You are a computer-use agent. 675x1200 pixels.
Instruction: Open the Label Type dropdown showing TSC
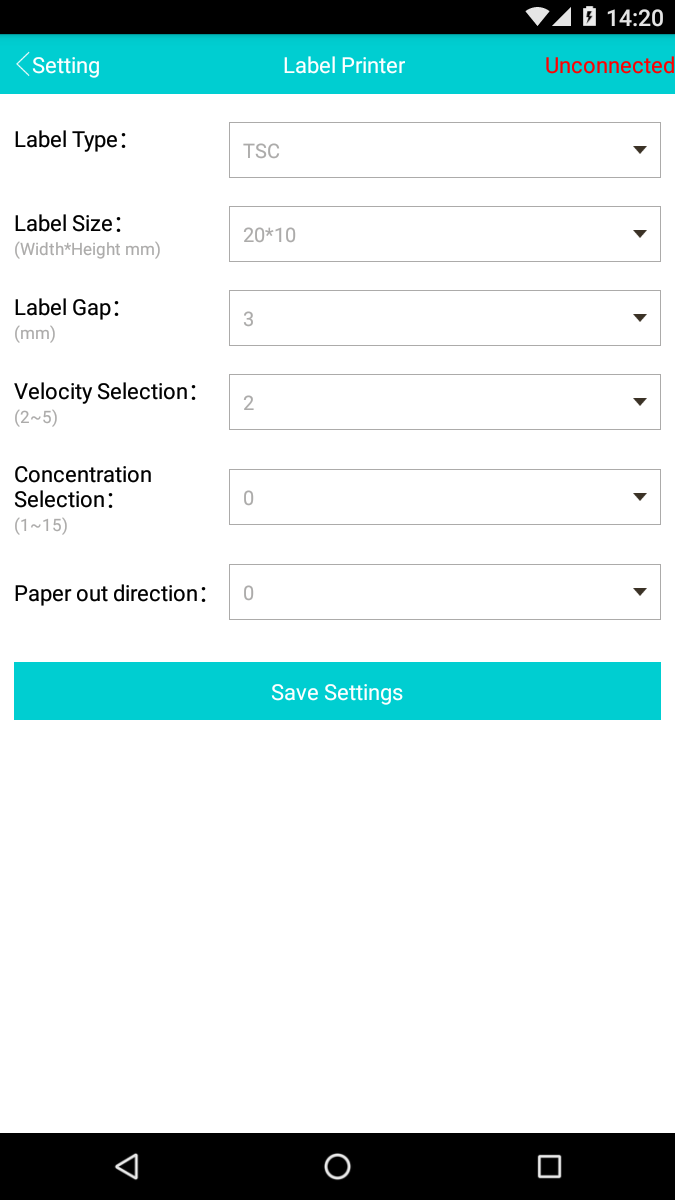445,150
